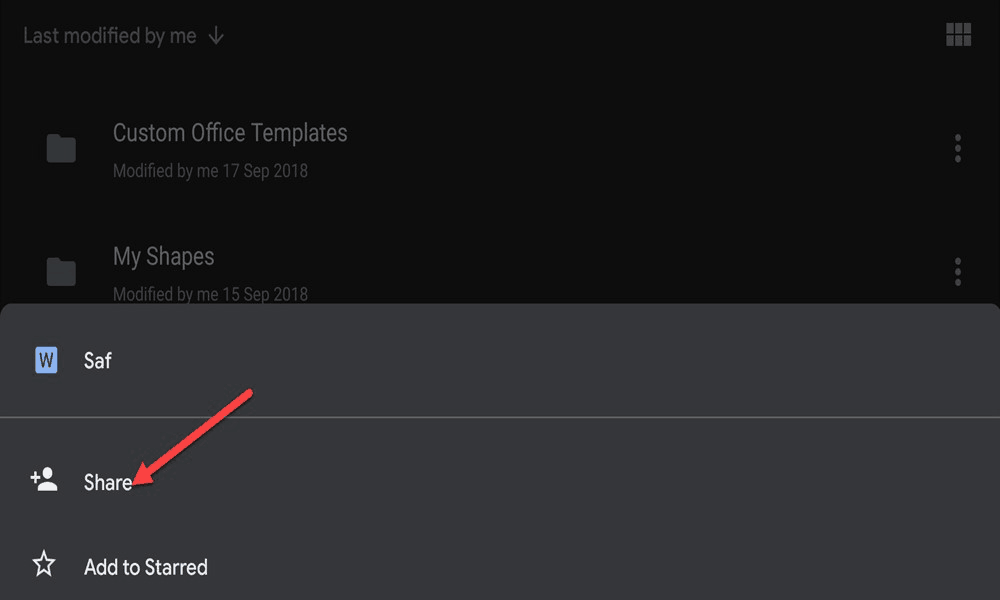Open the Share person-add icon
Screen dimensions: 1000x600
44,480
